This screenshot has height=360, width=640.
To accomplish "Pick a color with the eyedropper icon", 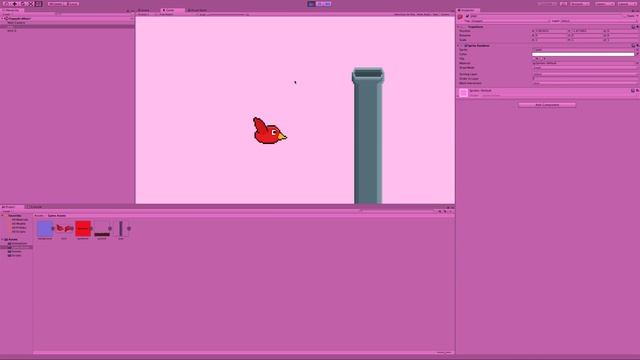I will click(x=637, y=54).
